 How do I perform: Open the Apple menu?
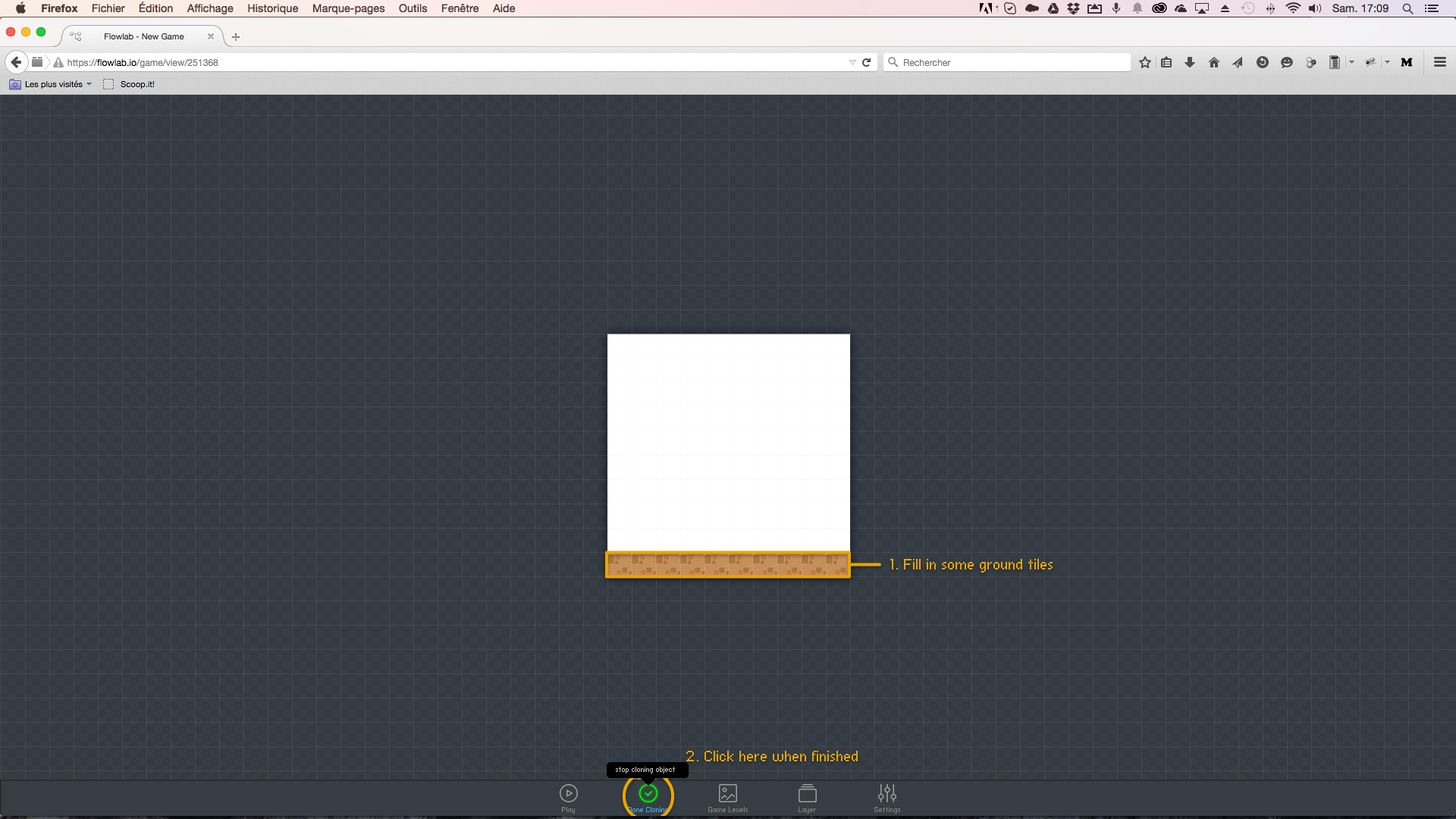20,8
